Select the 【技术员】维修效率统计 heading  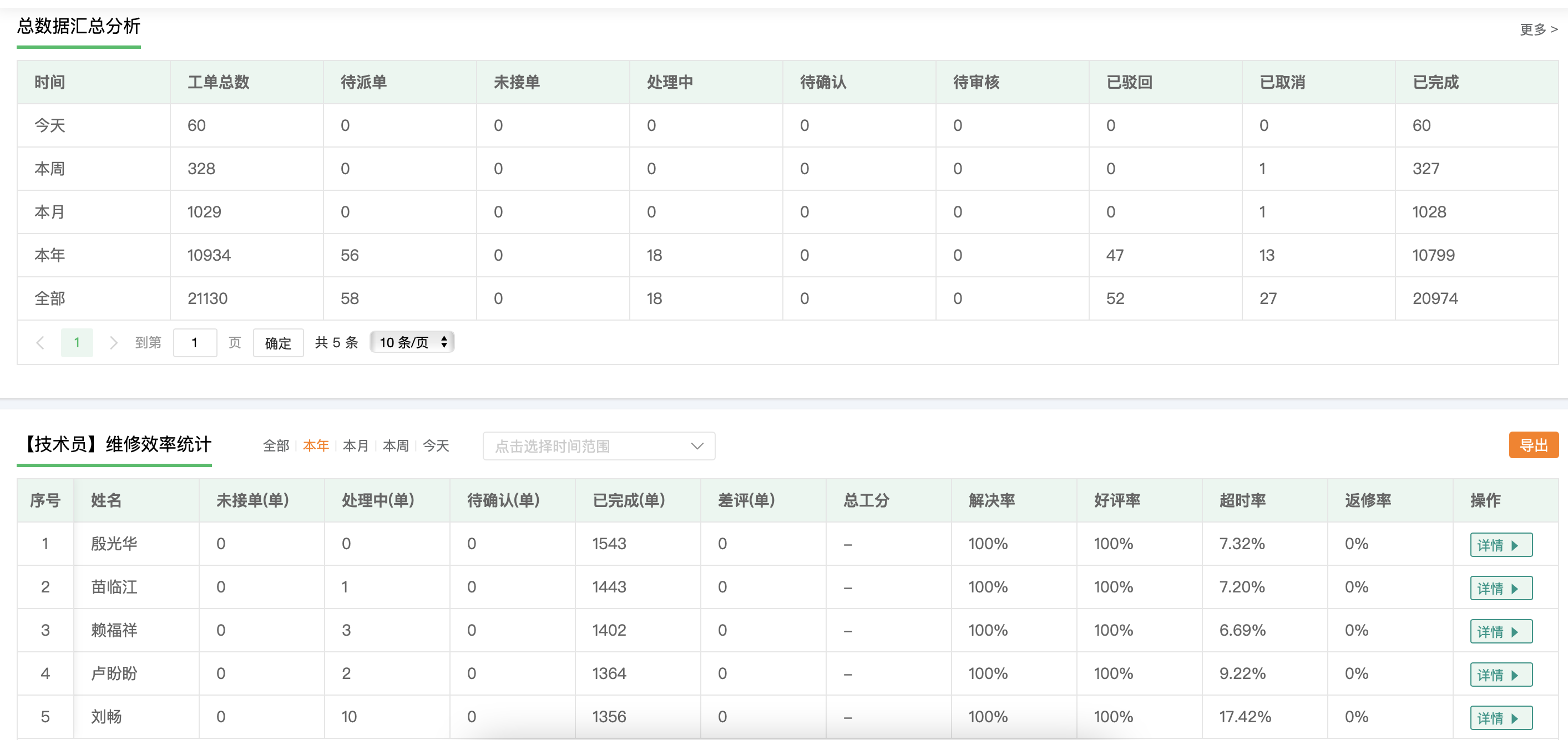point(114,444)
